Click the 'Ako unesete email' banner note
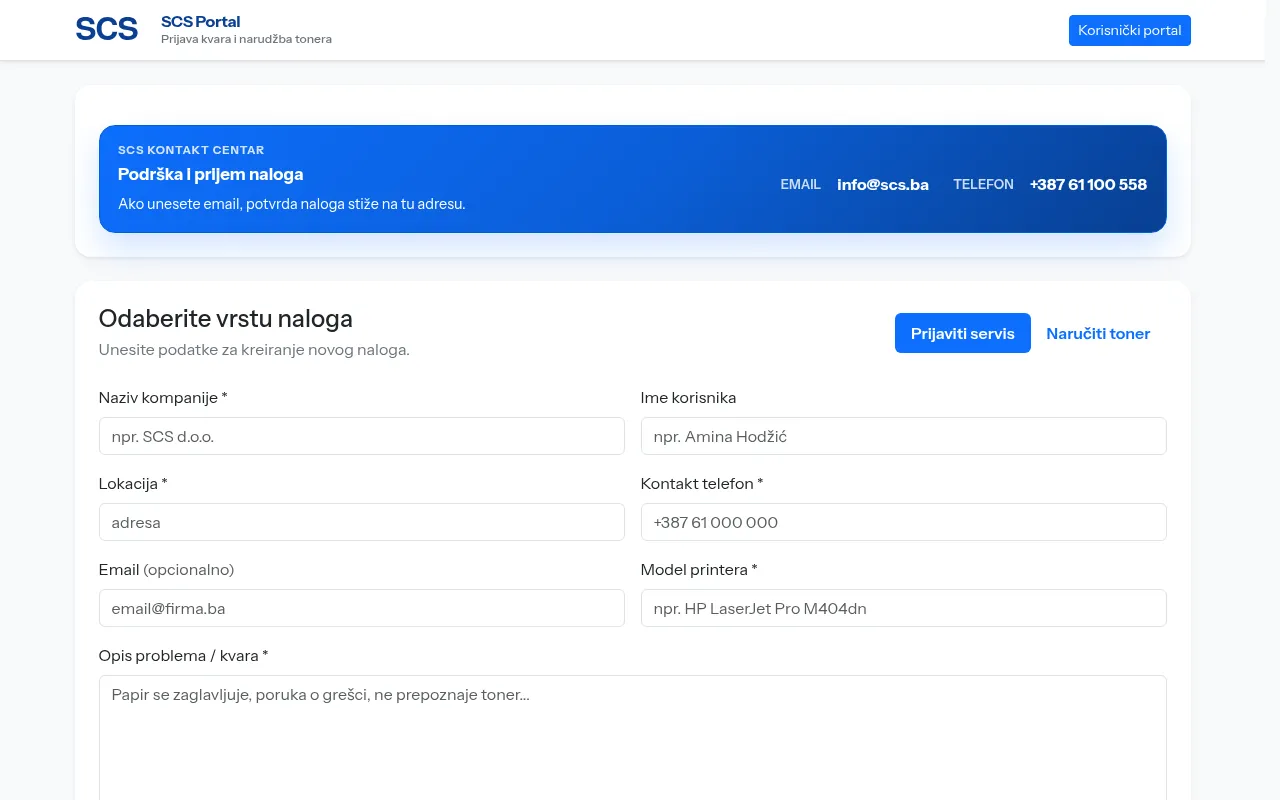This screenshot has width=1280, height=800. (292, 204)
